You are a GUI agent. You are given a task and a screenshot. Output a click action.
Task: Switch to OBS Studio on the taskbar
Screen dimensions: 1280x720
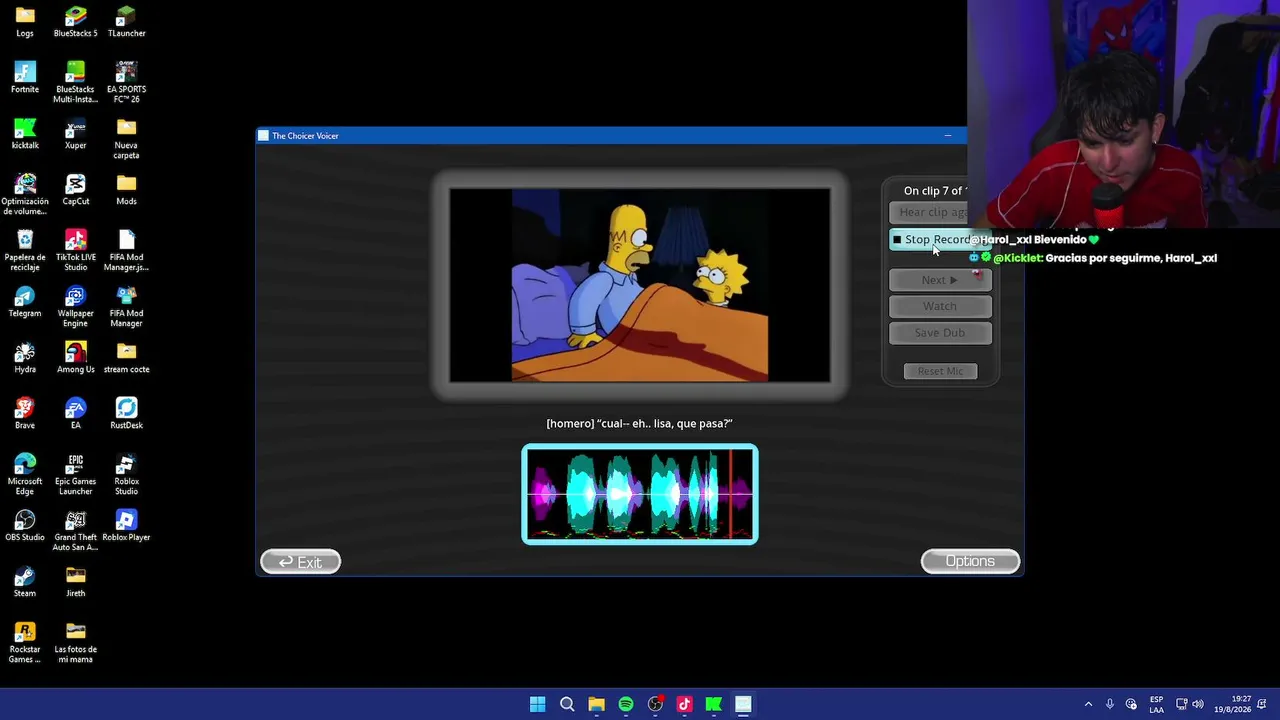[x=655, y=704]
